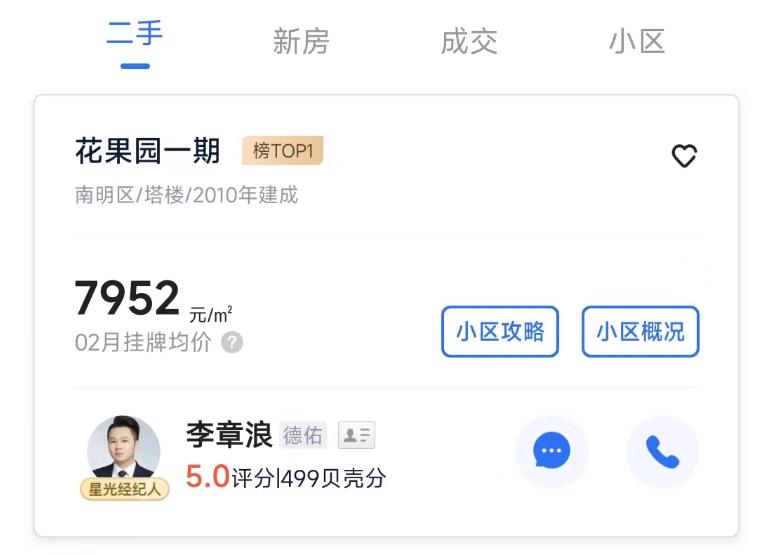Tap the 德佑 brokerage tag

303,436
